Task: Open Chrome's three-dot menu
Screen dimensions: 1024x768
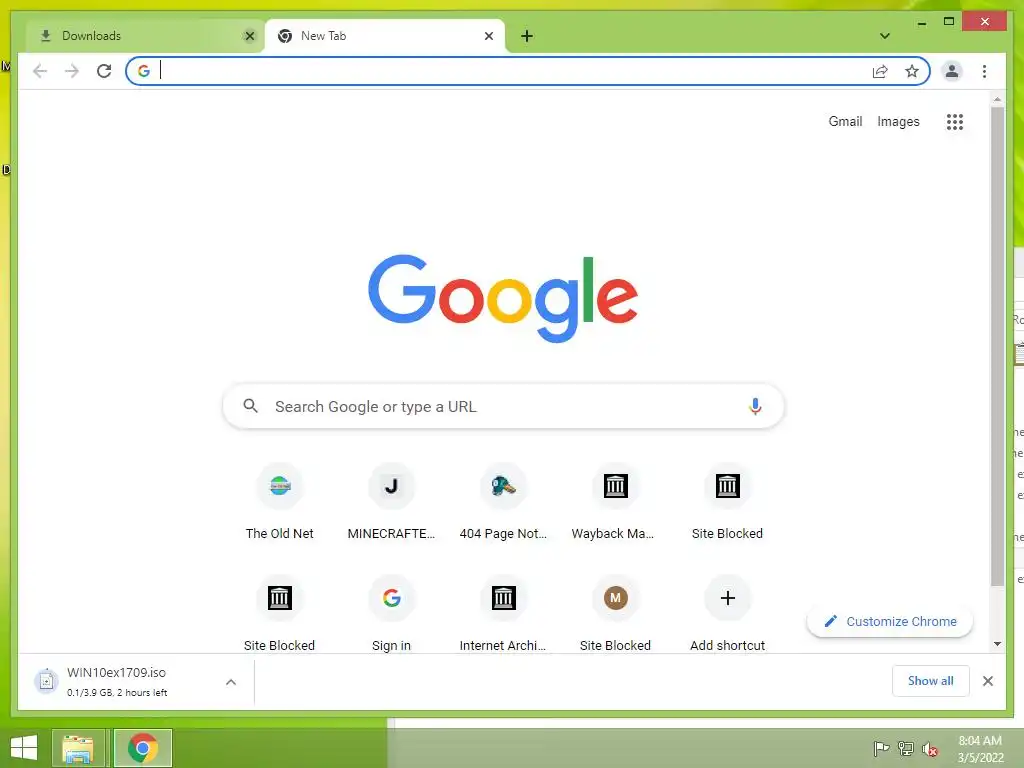Action: click(x=984, y=71)
